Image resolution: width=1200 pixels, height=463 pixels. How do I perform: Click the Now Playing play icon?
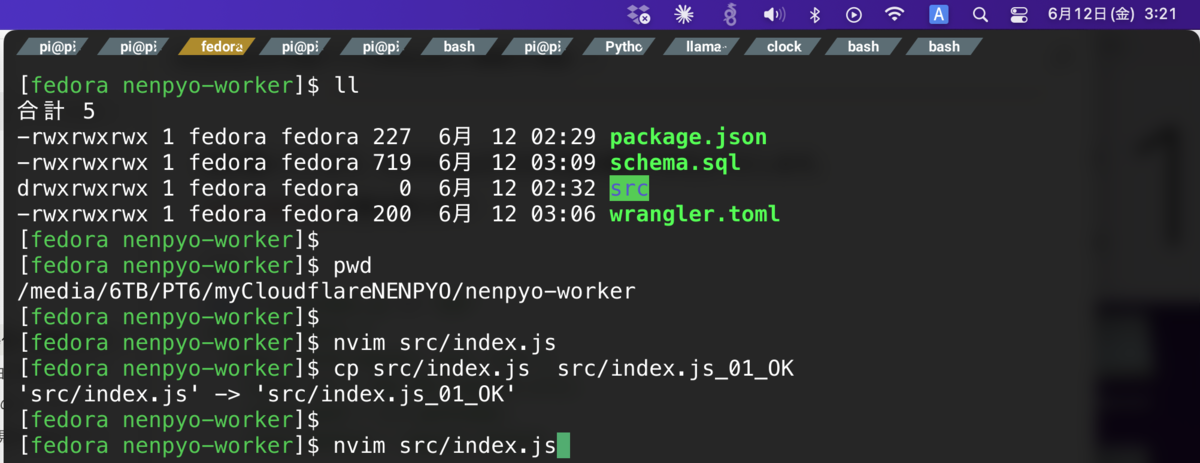(854, 15)
